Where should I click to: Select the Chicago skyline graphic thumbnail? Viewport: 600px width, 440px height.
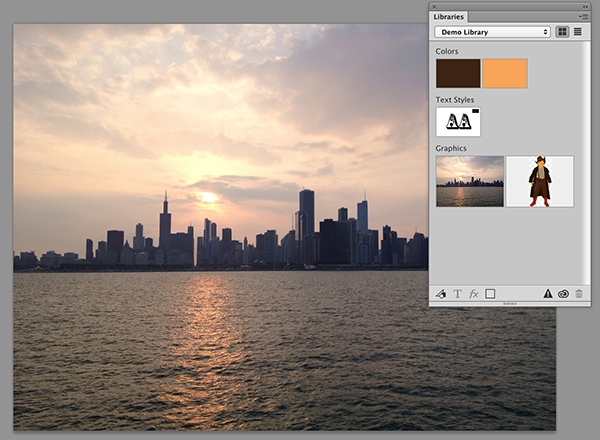click(470, 181)
